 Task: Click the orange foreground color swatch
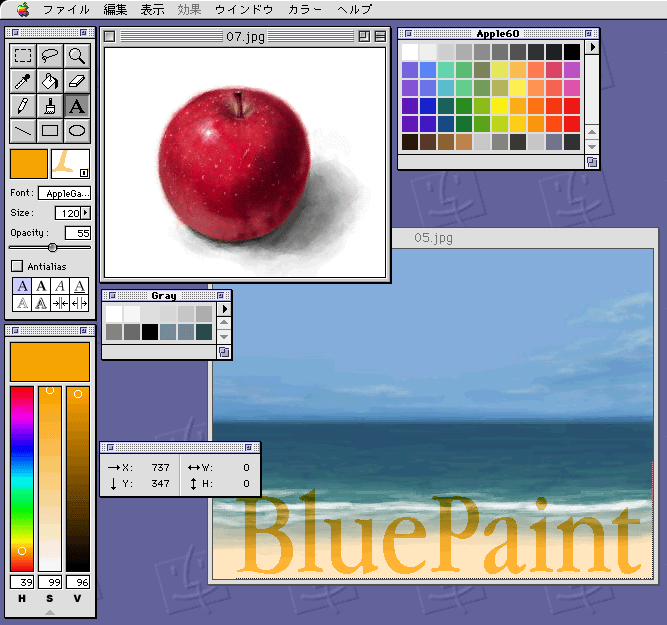pyautogui.click(x=29, y=164)
